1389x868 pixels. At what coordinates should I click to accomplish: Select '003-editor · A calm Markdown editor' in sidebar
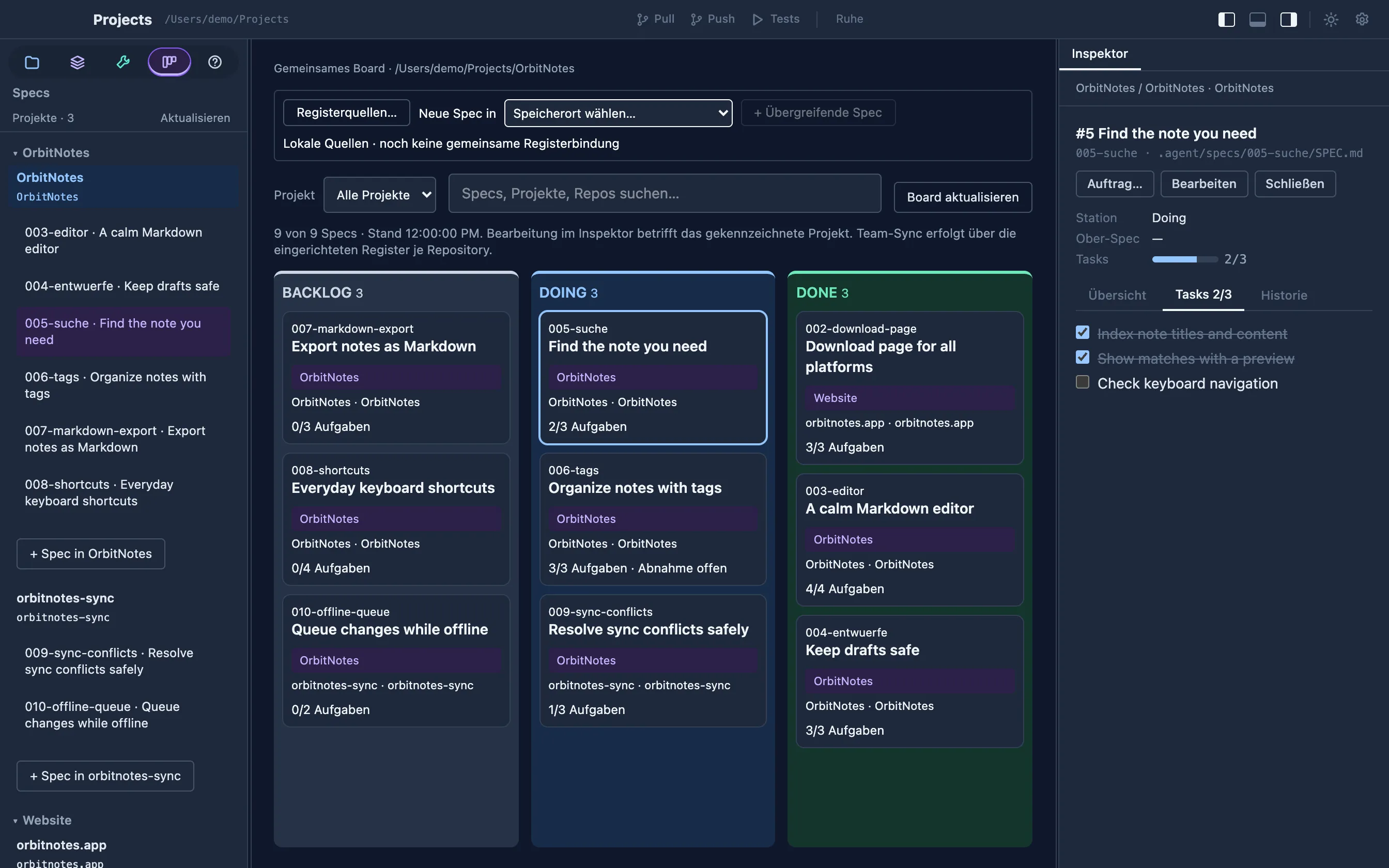(x=124, y=241)
